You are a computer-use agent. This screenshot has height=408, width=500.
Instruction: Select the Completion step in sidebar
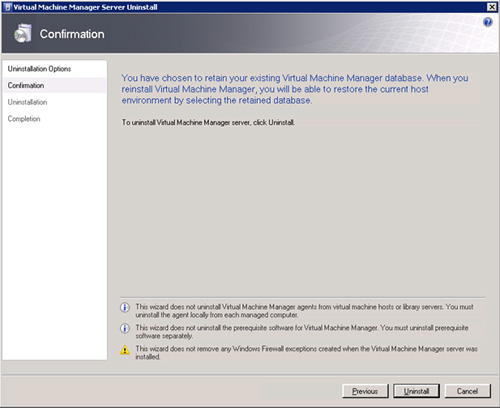[24, 119]
